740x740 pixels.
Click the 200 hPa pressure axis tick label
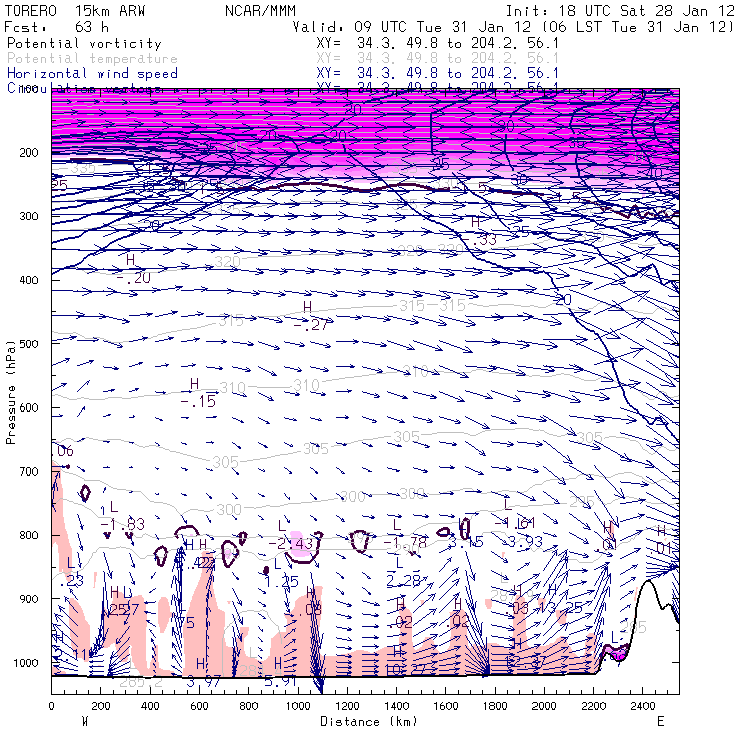point(28,152)
